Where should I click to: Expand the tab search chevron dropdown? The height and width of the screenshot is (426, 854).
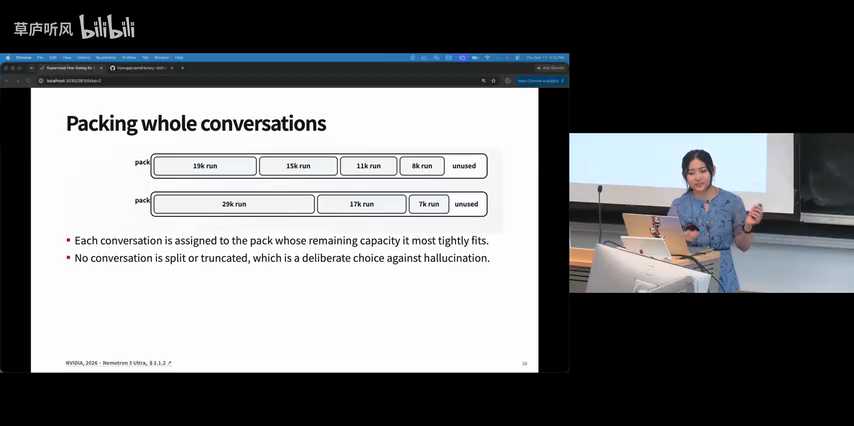click(x=31, y=68)
